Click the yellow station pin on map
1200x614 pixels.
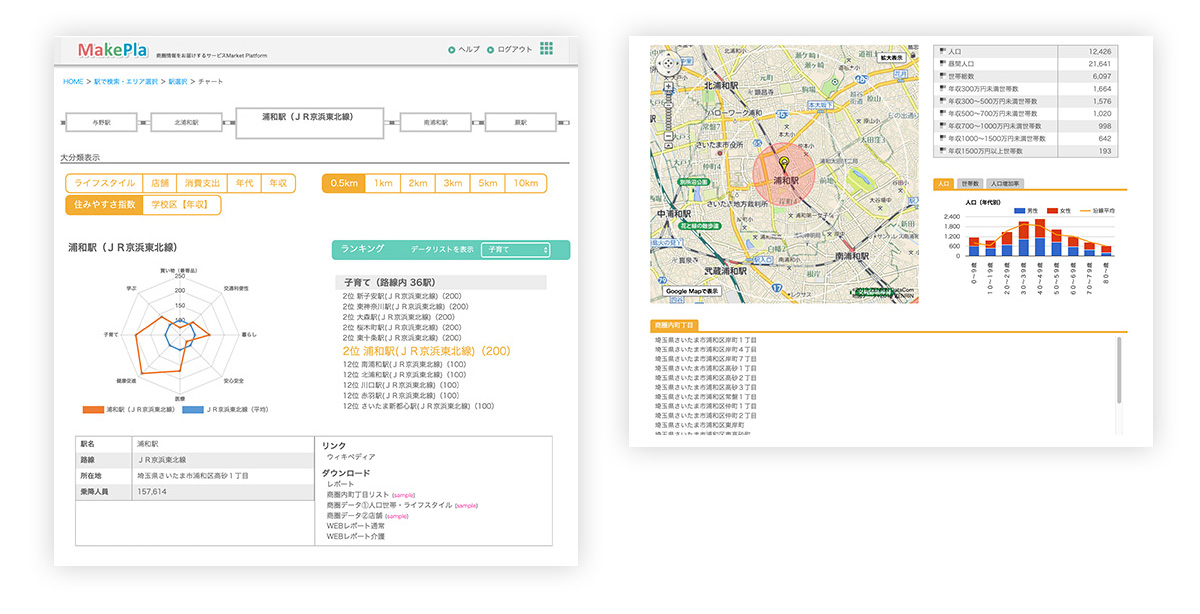pos(784,163)
